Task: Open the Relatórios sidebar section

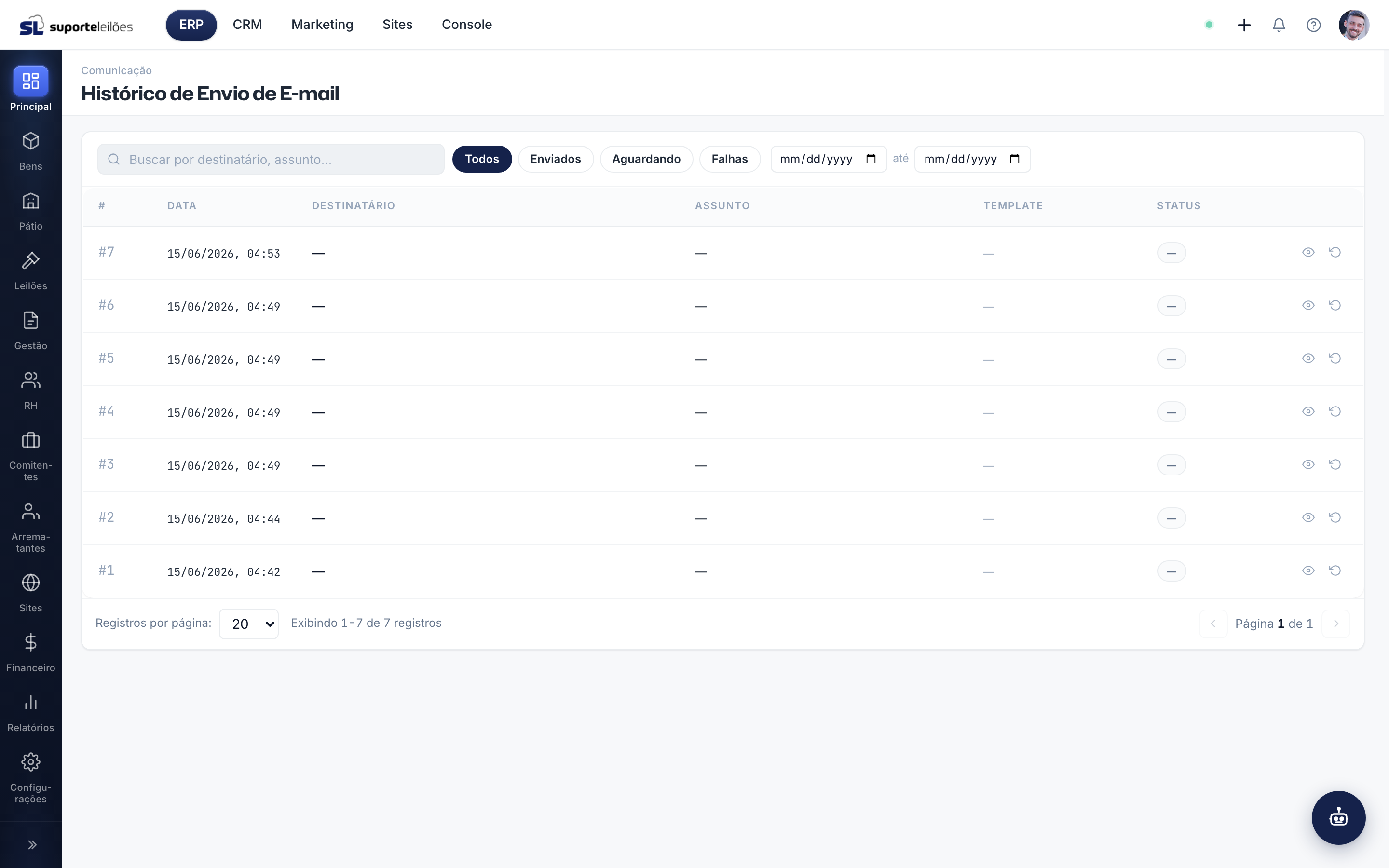Action: pyautogui.click(x=30, y=712)
